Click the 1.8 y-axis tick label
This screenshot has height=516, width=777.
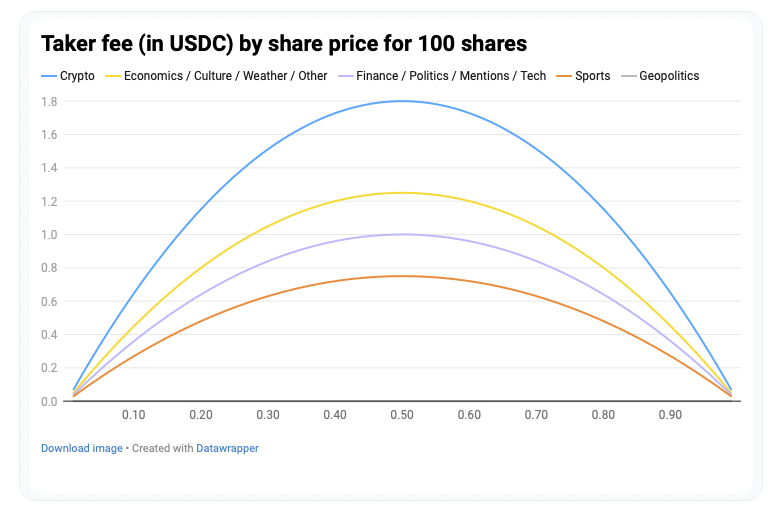49,101
